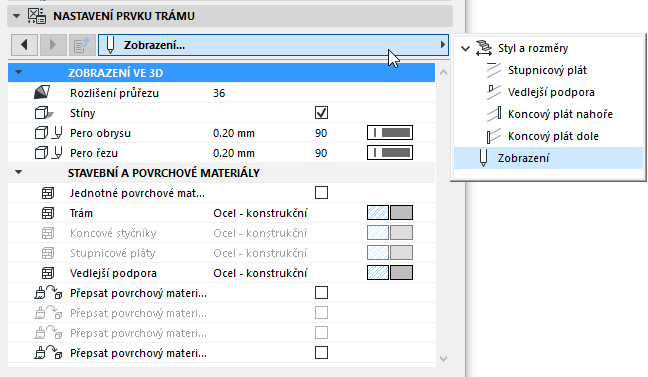The image size is (648, 377).
Task: Click Pero řezu pen number 90
Action: (321, 153)
